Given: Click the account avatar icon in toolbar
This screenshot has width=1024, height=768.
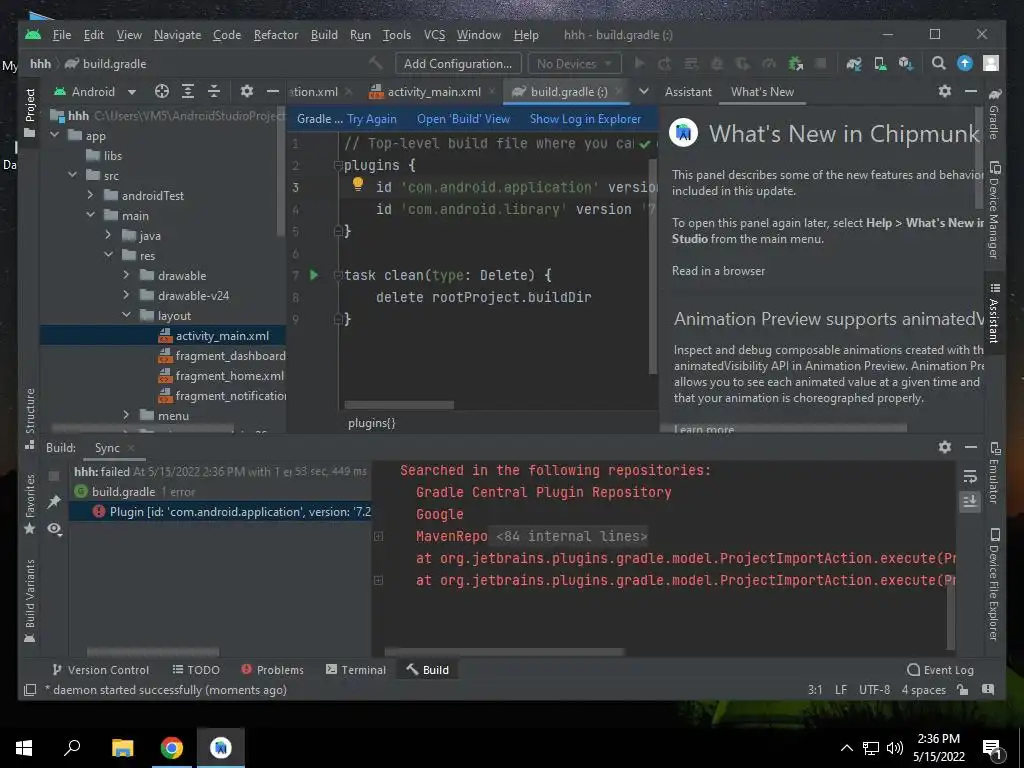Looking at the screenshot, I should click(991, 63).
